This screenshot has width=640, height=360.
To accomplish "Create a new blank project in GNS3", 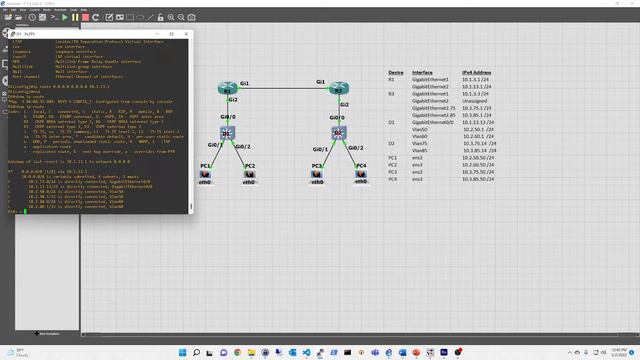I will (x=8, y=17).
